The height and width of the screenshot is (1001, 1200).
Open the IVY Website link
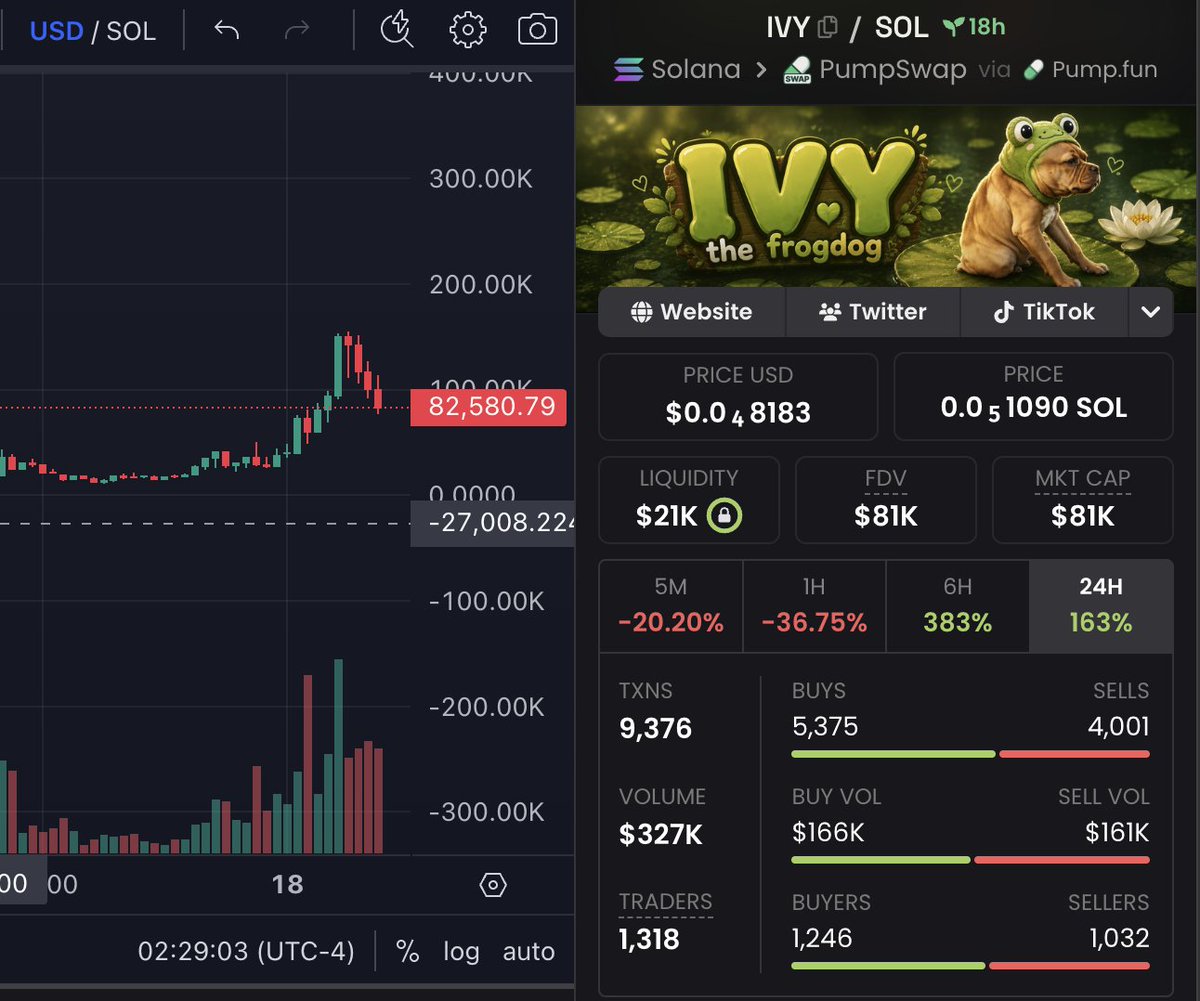[692, 312]
